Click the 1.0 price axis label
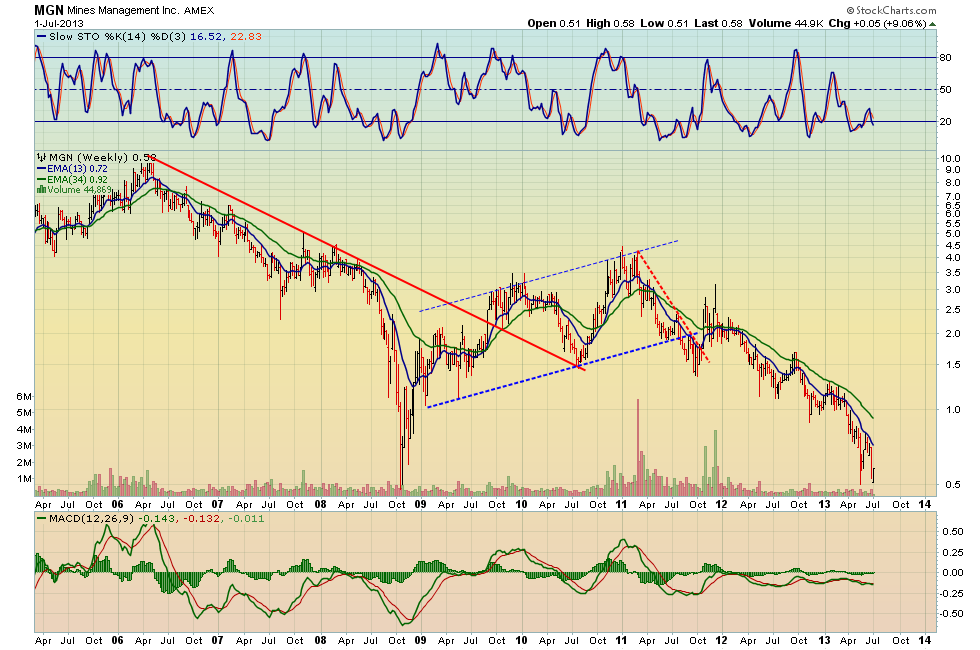 click(952, 409)
